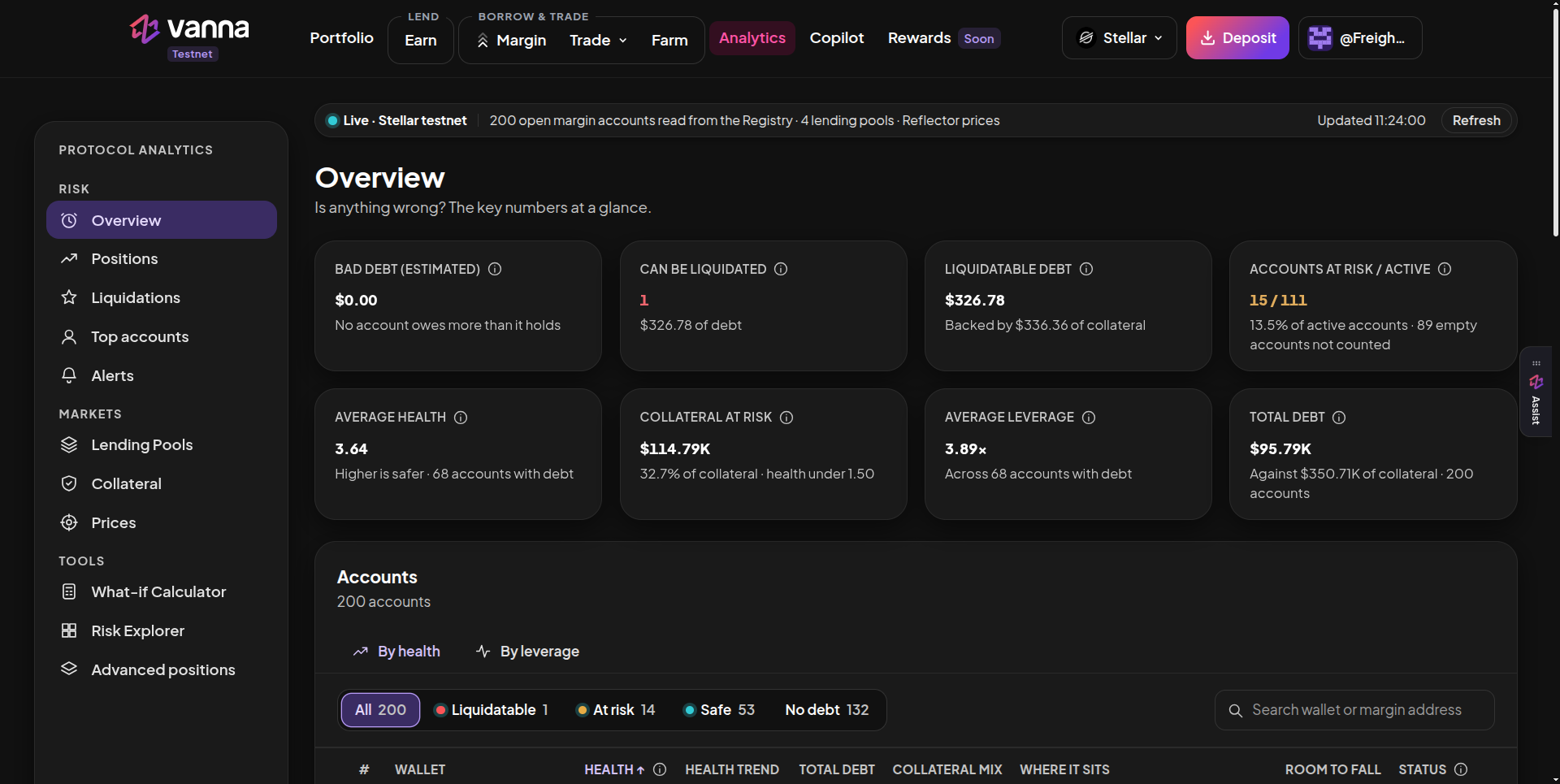Image resolution: width=1560 pixels, height=784 pixels.
Task: Filter accounts to Liquidatable 1
Action: pos(492,710)
